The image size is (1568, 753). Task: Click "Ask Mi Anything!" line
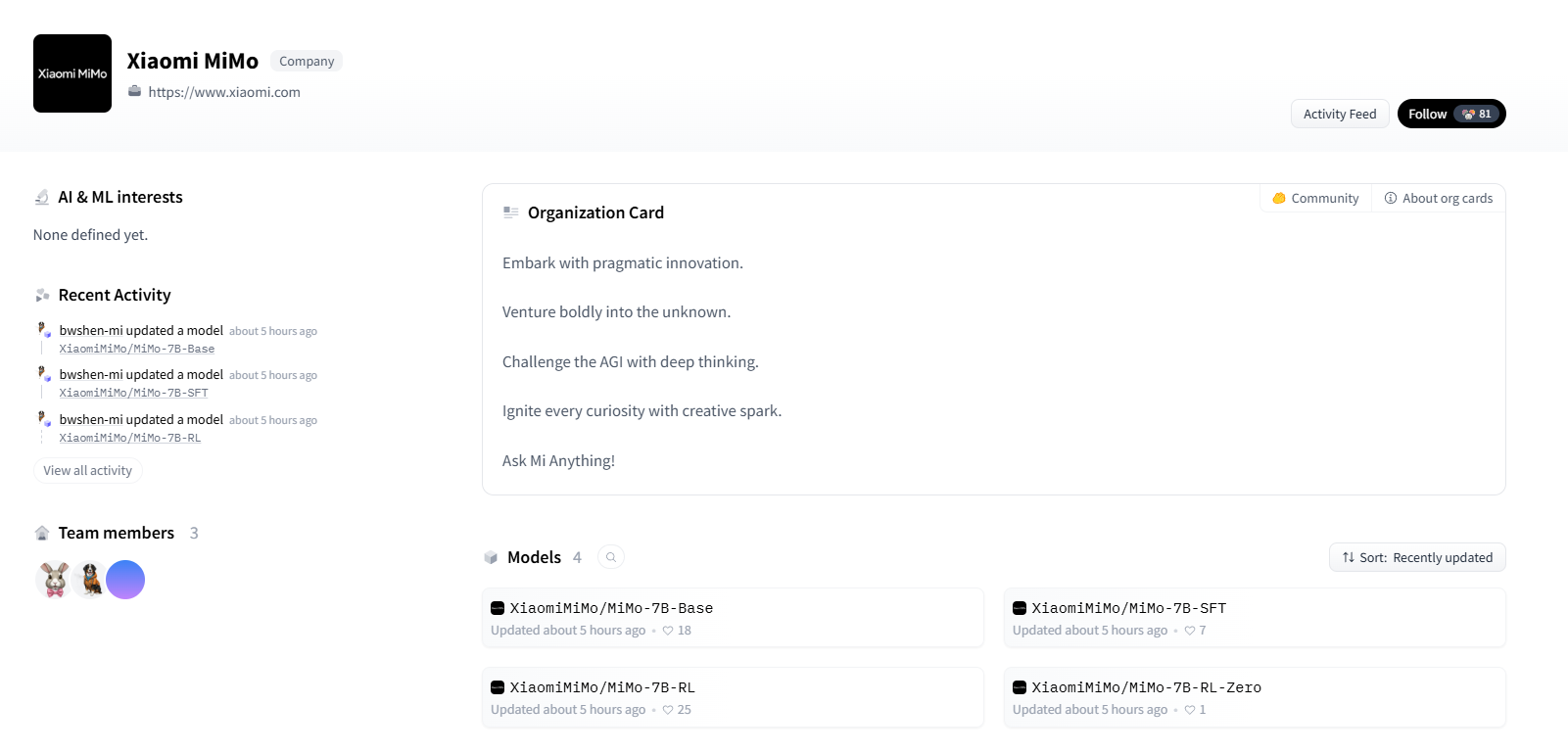point(559,460)
